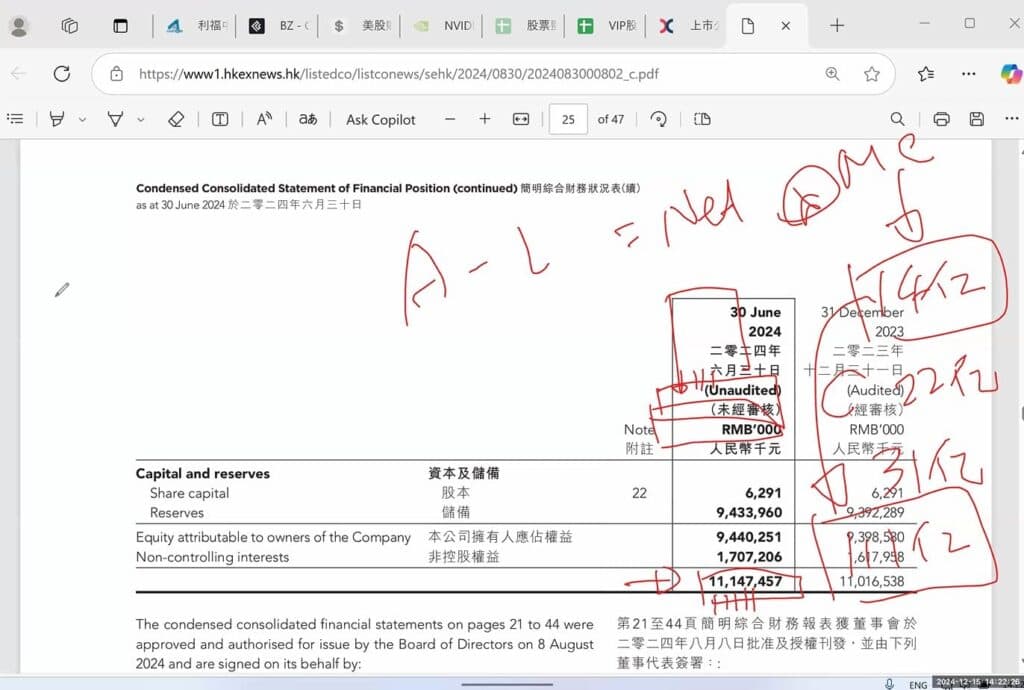Switch to the NVIDIA browser tab
1024x690 pixels.
pos(447,26)
